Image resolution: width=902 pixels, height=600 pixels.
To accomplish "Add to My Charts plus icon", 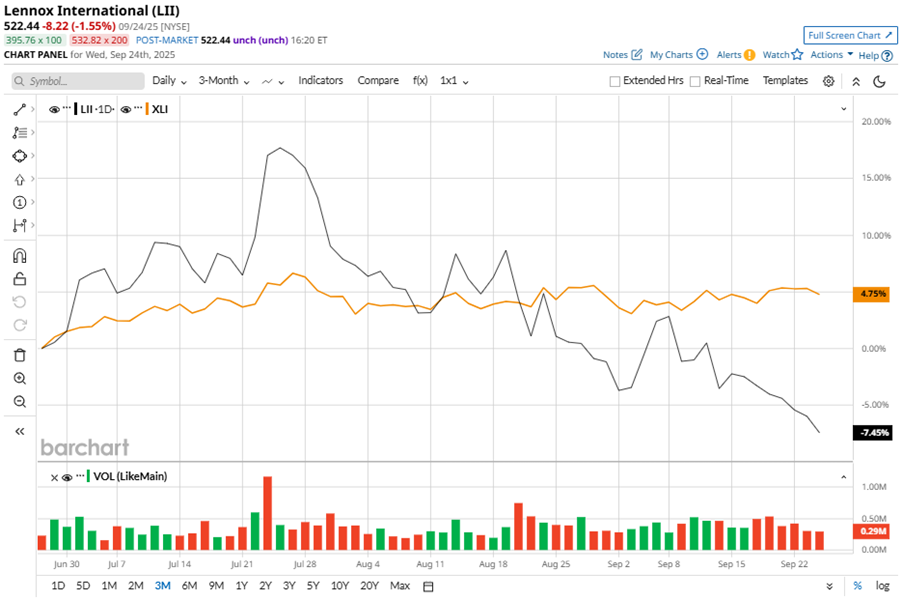I will (702, 55).
